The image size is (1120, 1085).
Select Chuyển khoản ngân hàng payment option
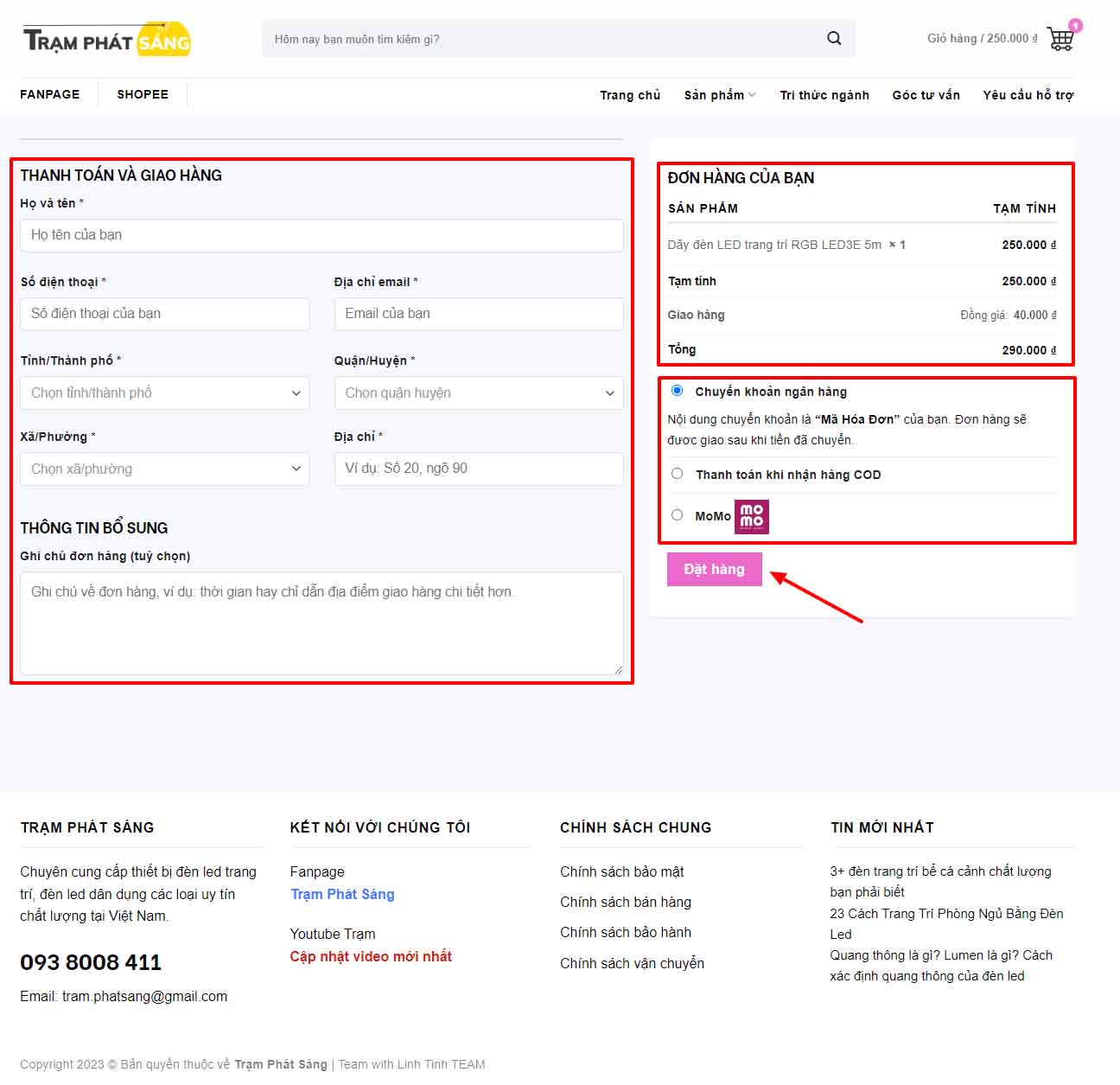point(677,391)
